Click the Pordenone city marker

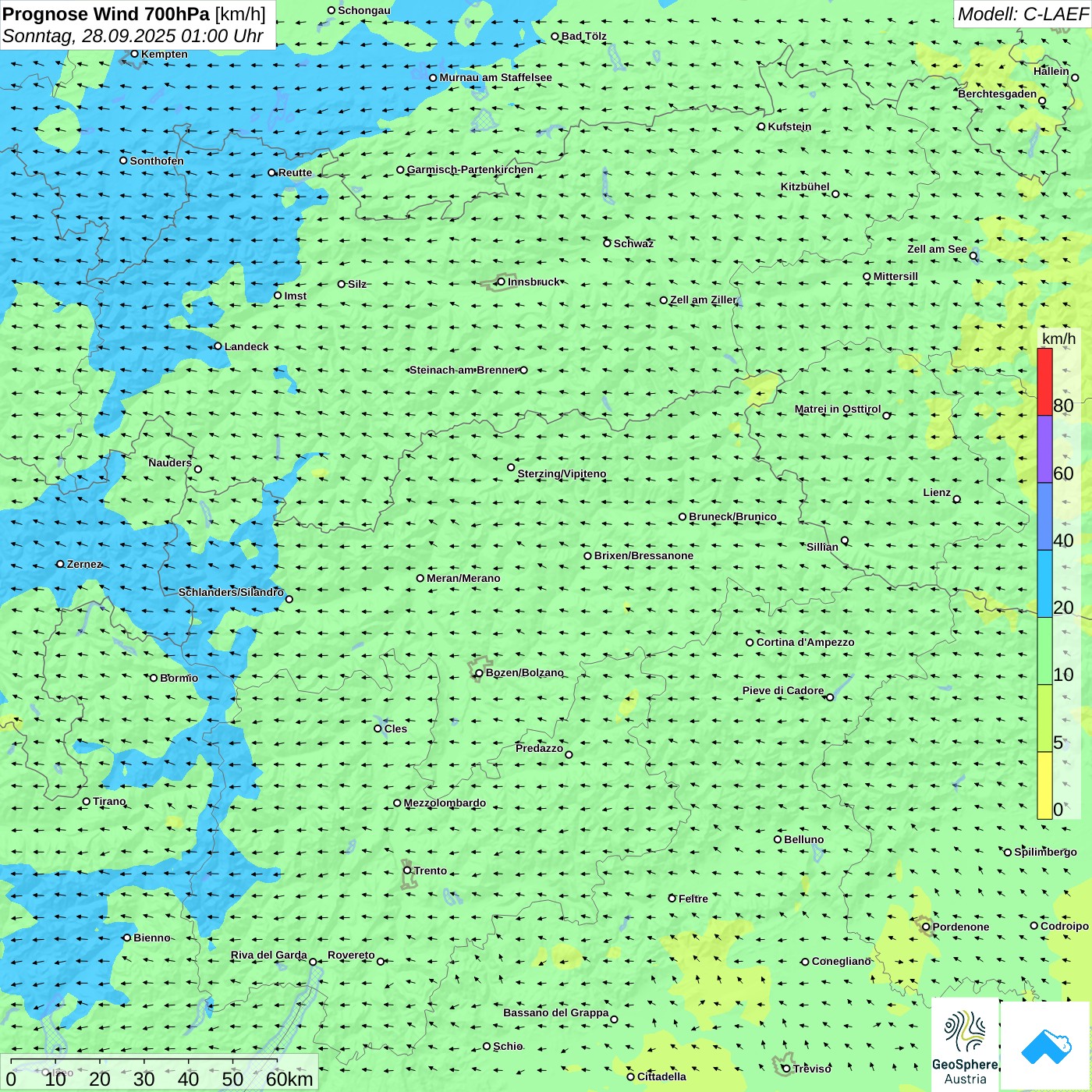(926, 927)
